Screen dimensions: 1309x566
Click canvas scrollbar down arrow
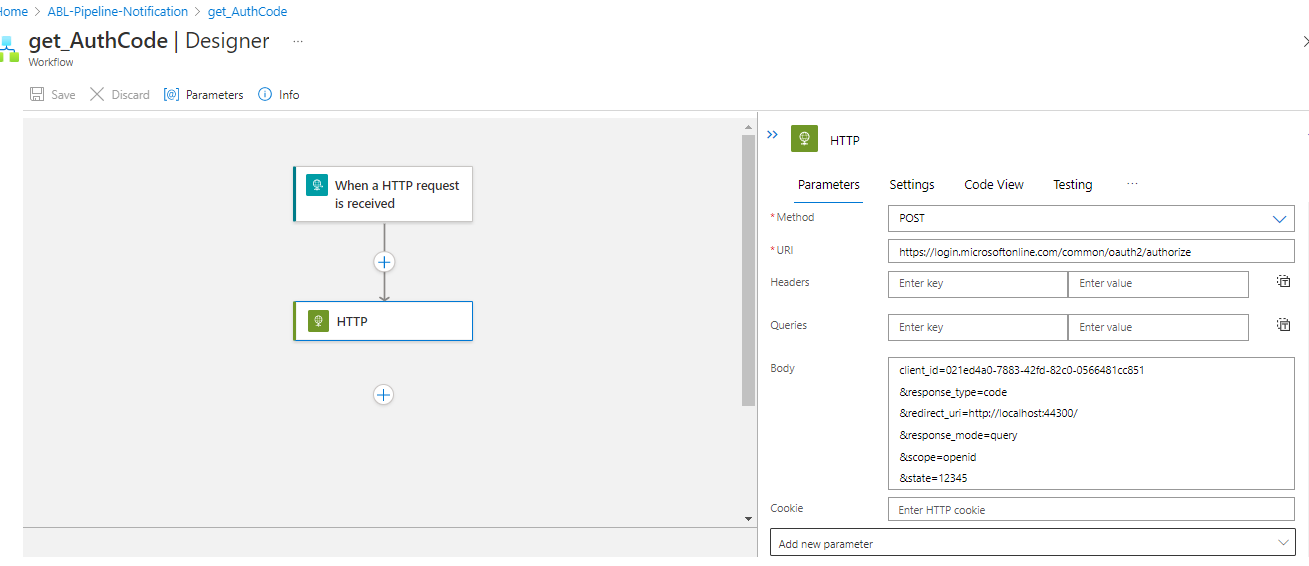[x=748, y=518]
